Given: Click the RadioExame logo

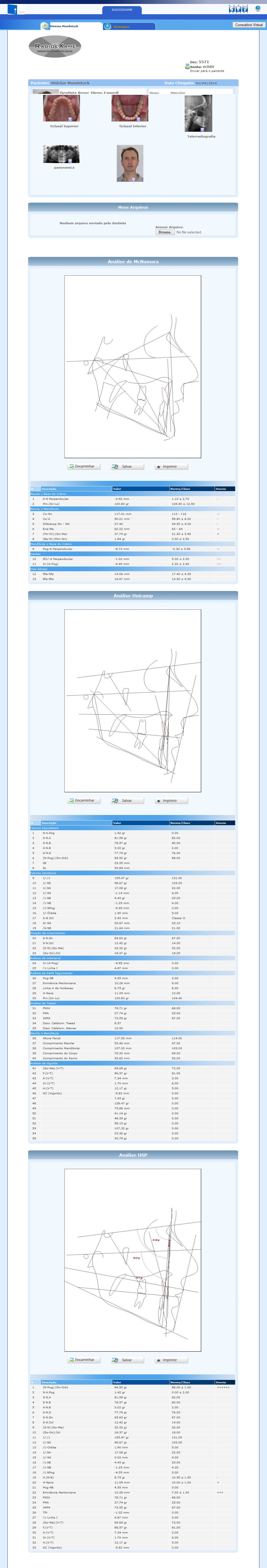Looking at the screenshot, I should coord(55,47).
